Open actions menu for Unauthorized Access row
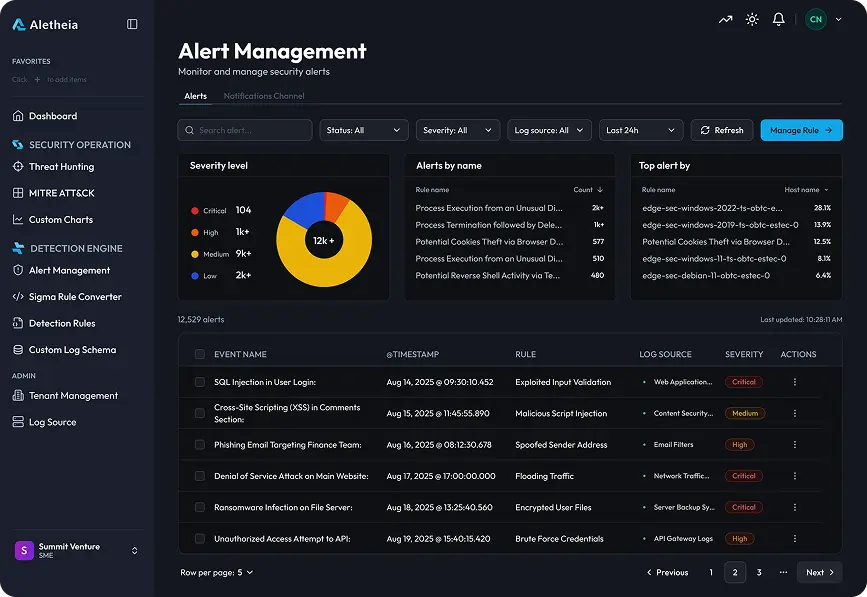 tap(795, 538)
